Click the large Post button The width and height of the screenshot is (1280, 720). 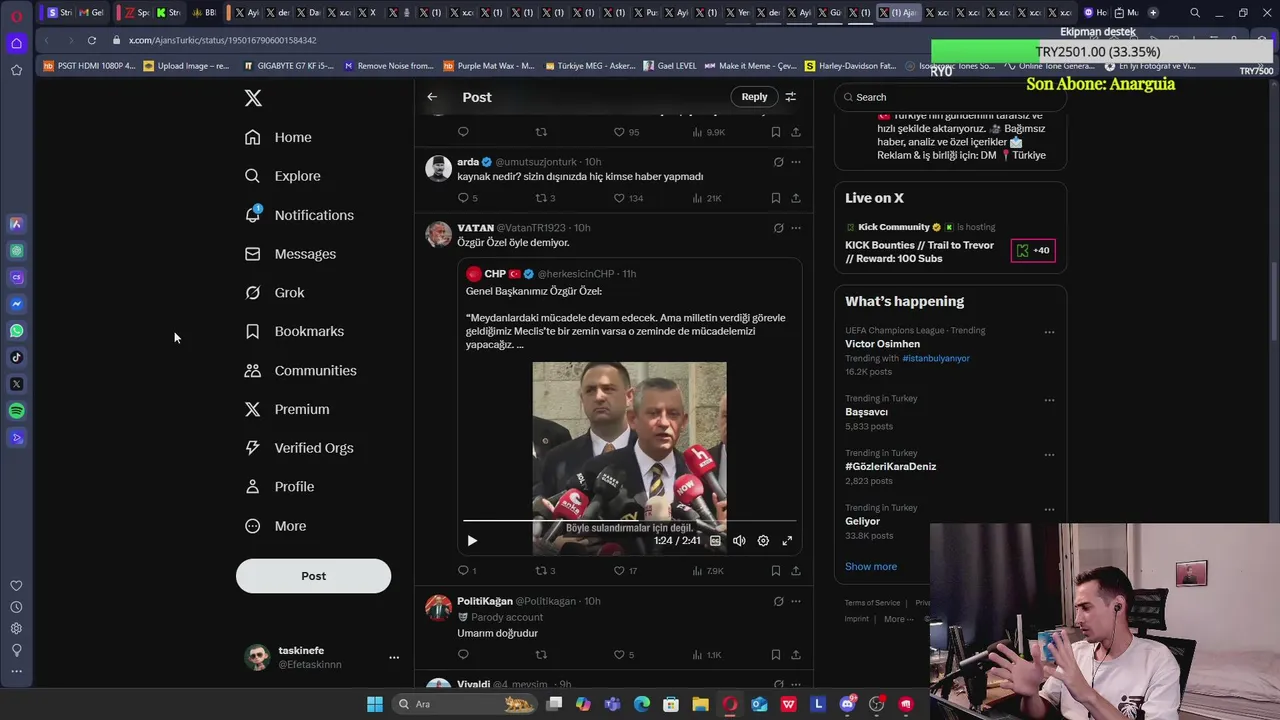pyautogui.click(x=313, y=576)
